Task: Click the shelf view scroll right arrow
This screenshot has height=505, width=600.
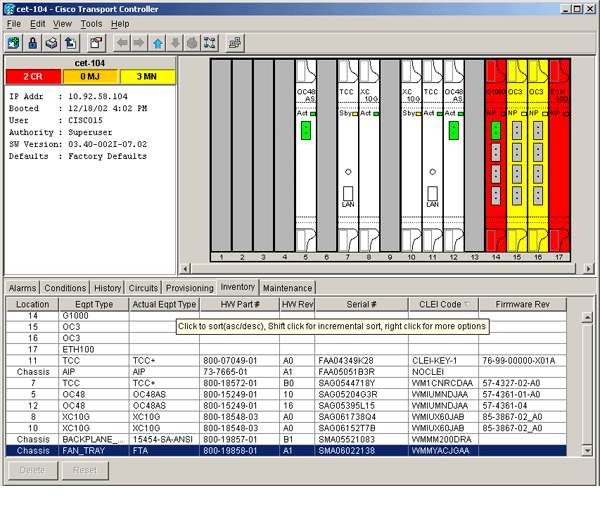Action: coord(589,269)
